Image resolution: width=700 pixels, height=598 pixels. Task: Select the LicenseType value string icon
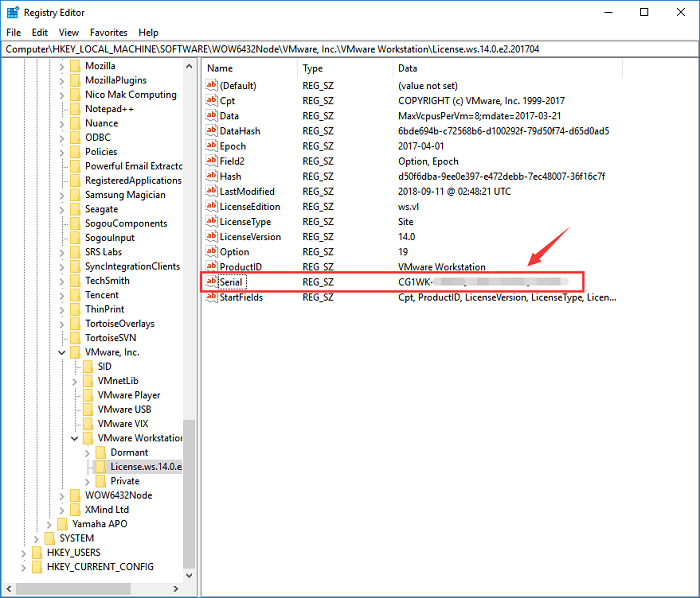click(x=212, y=221)
